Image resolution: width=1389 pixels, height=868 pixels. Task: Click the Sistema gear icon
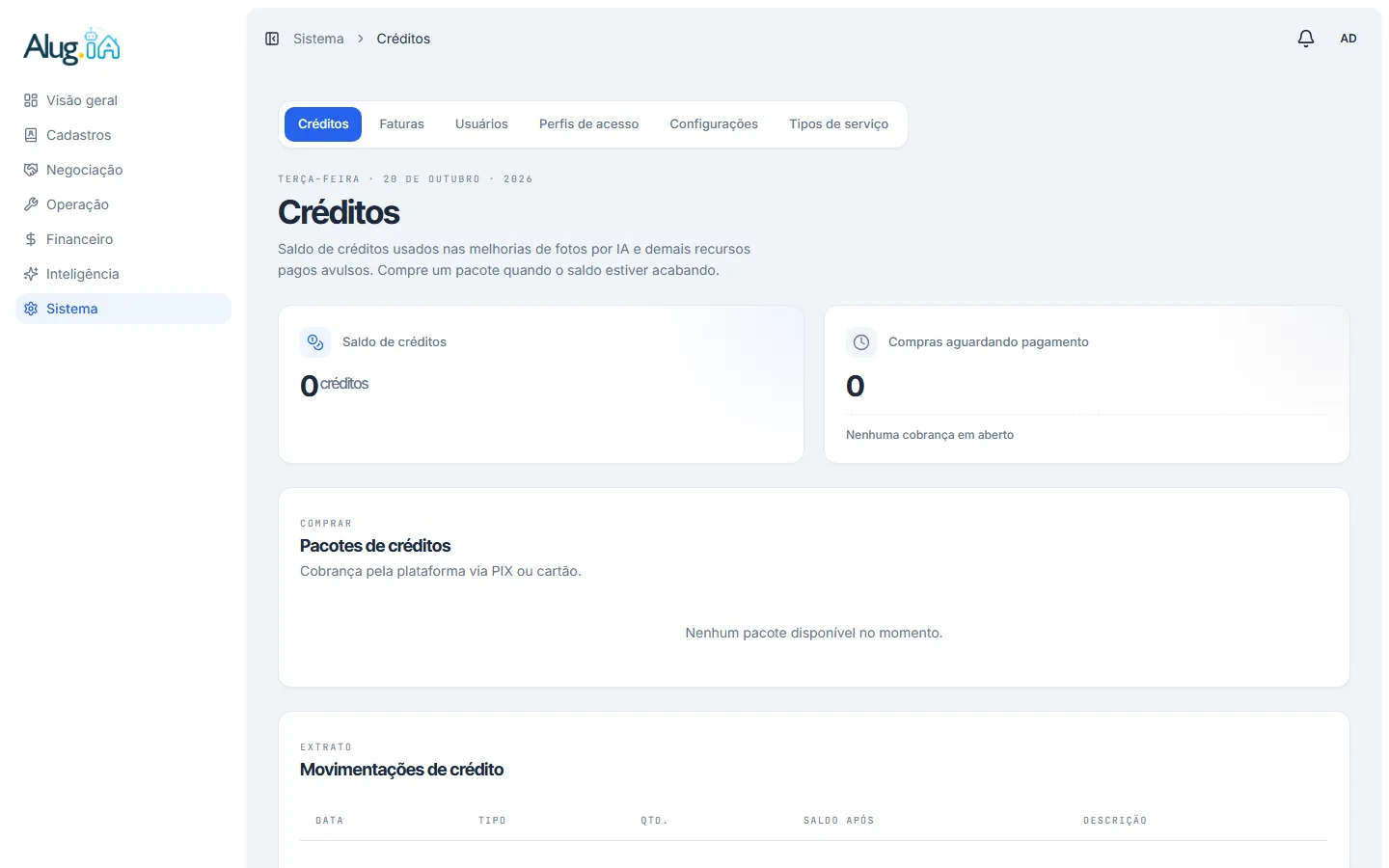[31, 309]
